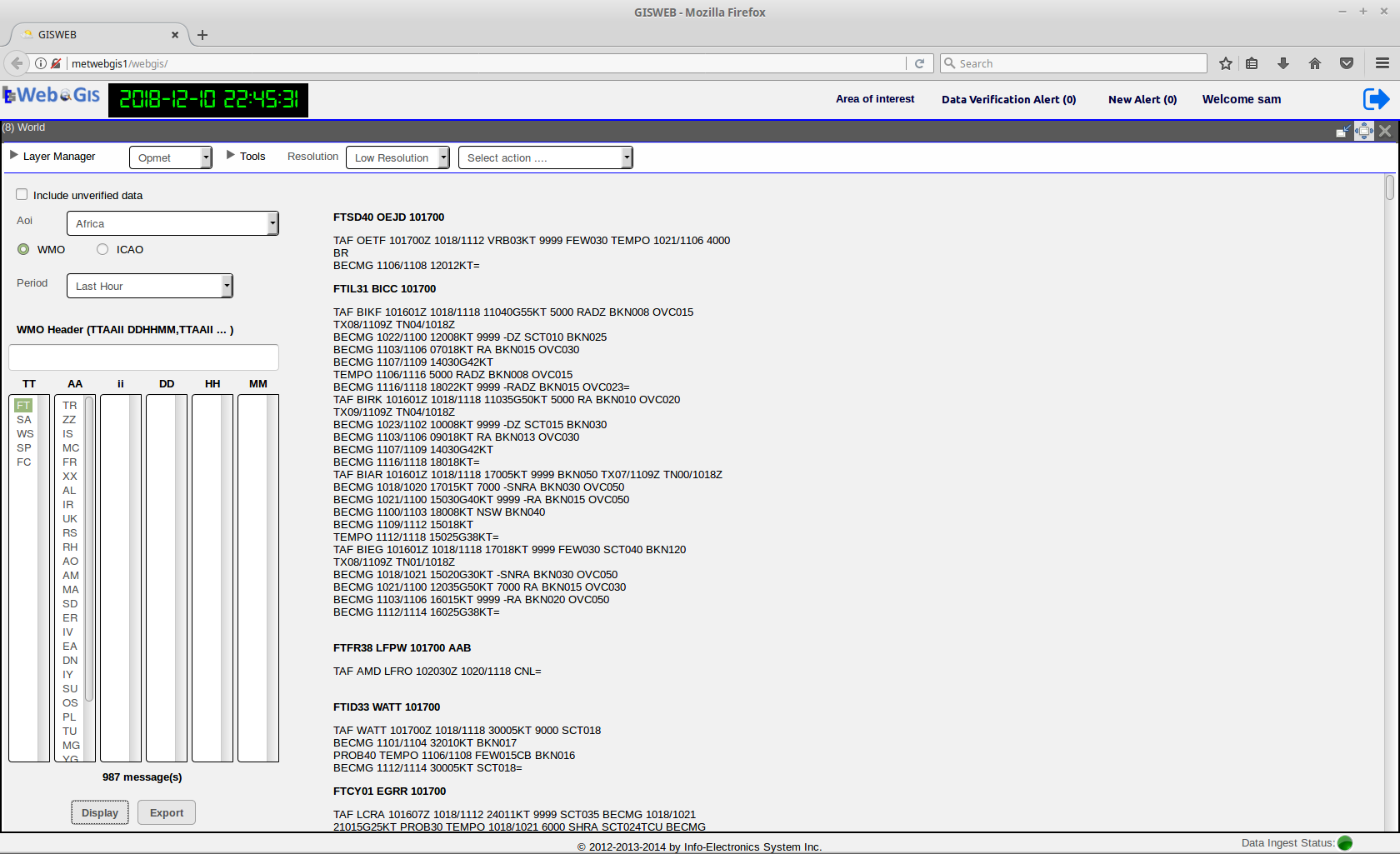Select PL in the AA list

[69, 717]
